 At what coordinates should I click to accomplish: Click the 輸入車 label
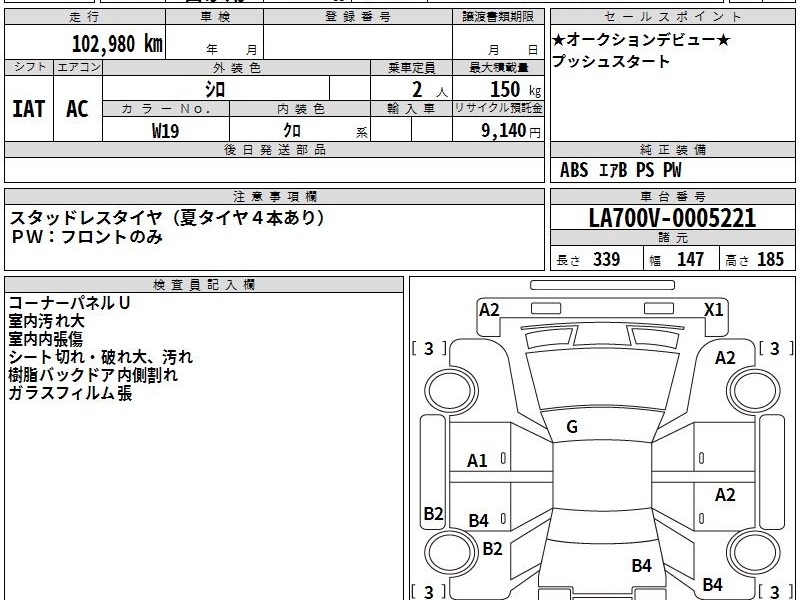point(411,109)
